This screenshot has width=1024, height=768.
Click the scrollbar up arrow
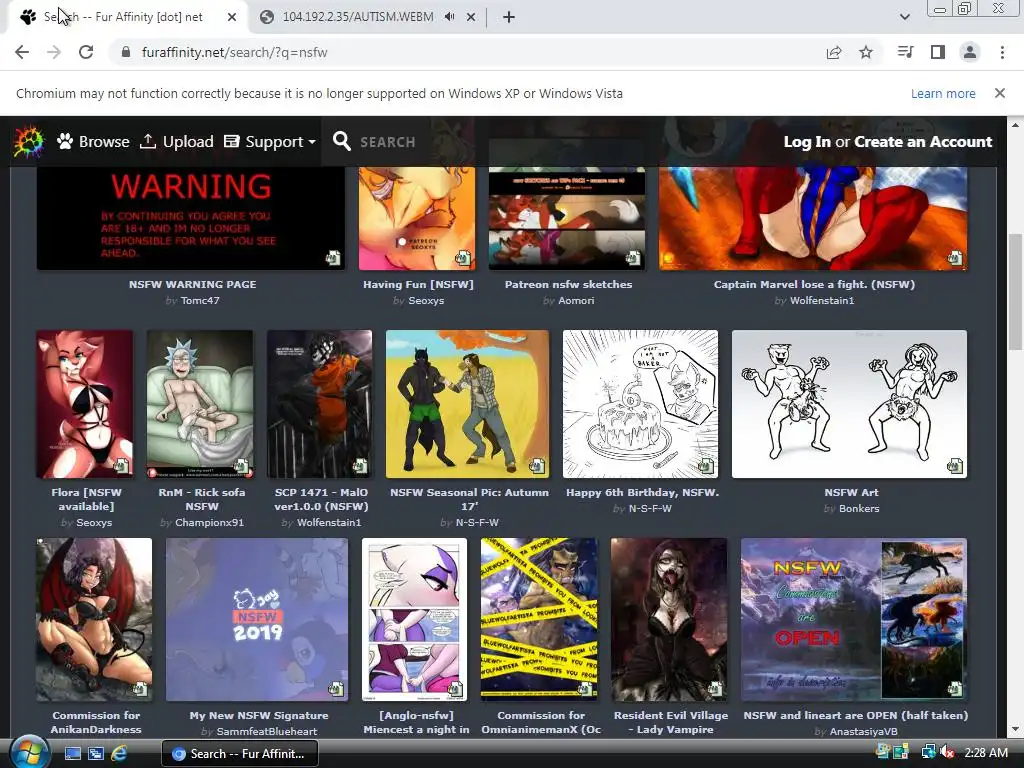1015,125
